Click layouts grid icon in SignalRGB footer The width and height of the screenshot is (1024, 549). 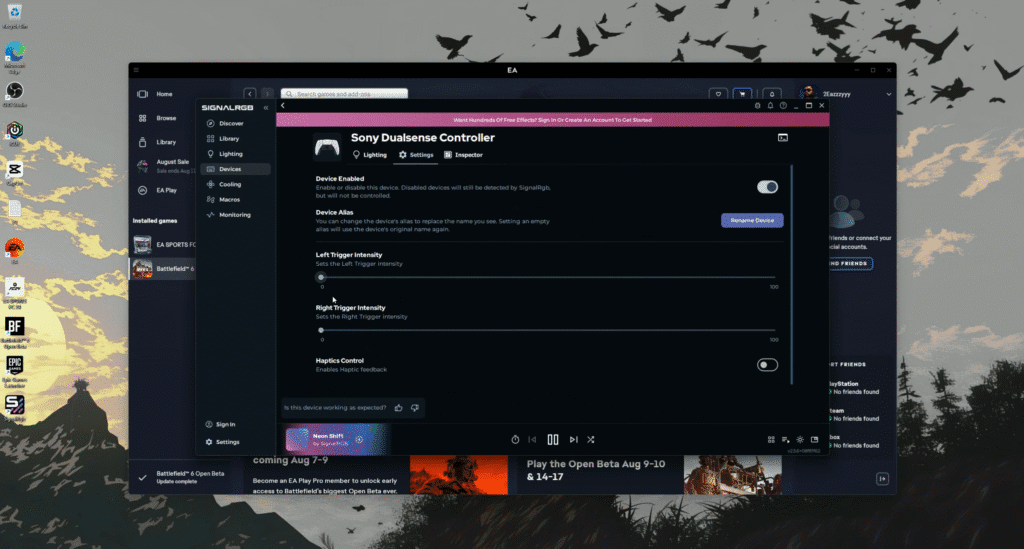(771, 440)
